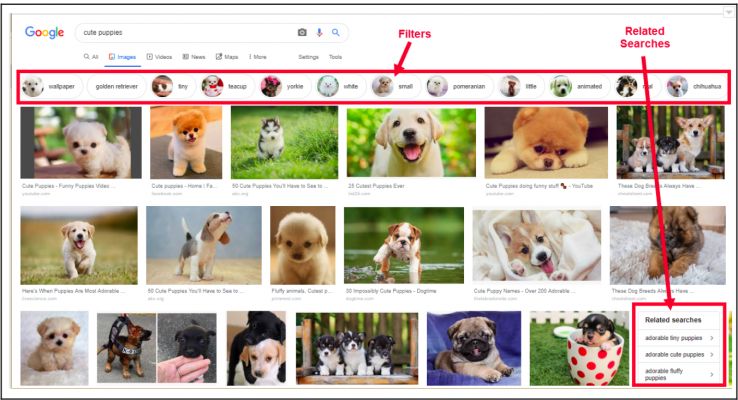Select the 'pomeranian' filter chip
This screenshot has width=738, height=400.
coord(457,87)
